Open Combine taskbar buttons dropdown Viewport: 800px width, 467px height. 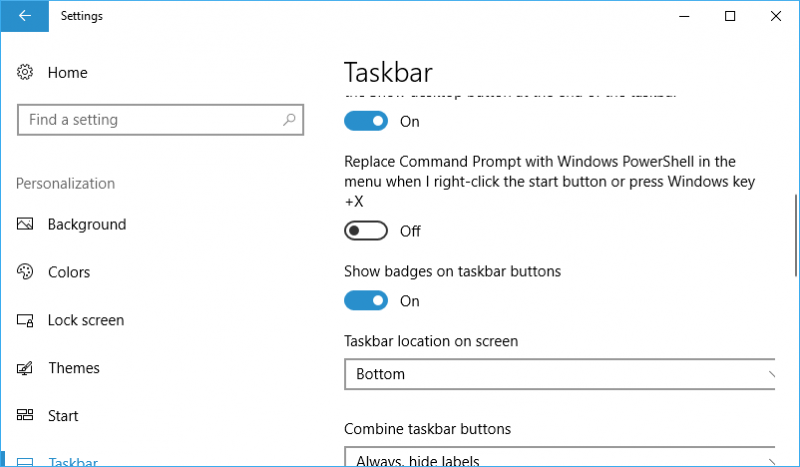point(560,456)
